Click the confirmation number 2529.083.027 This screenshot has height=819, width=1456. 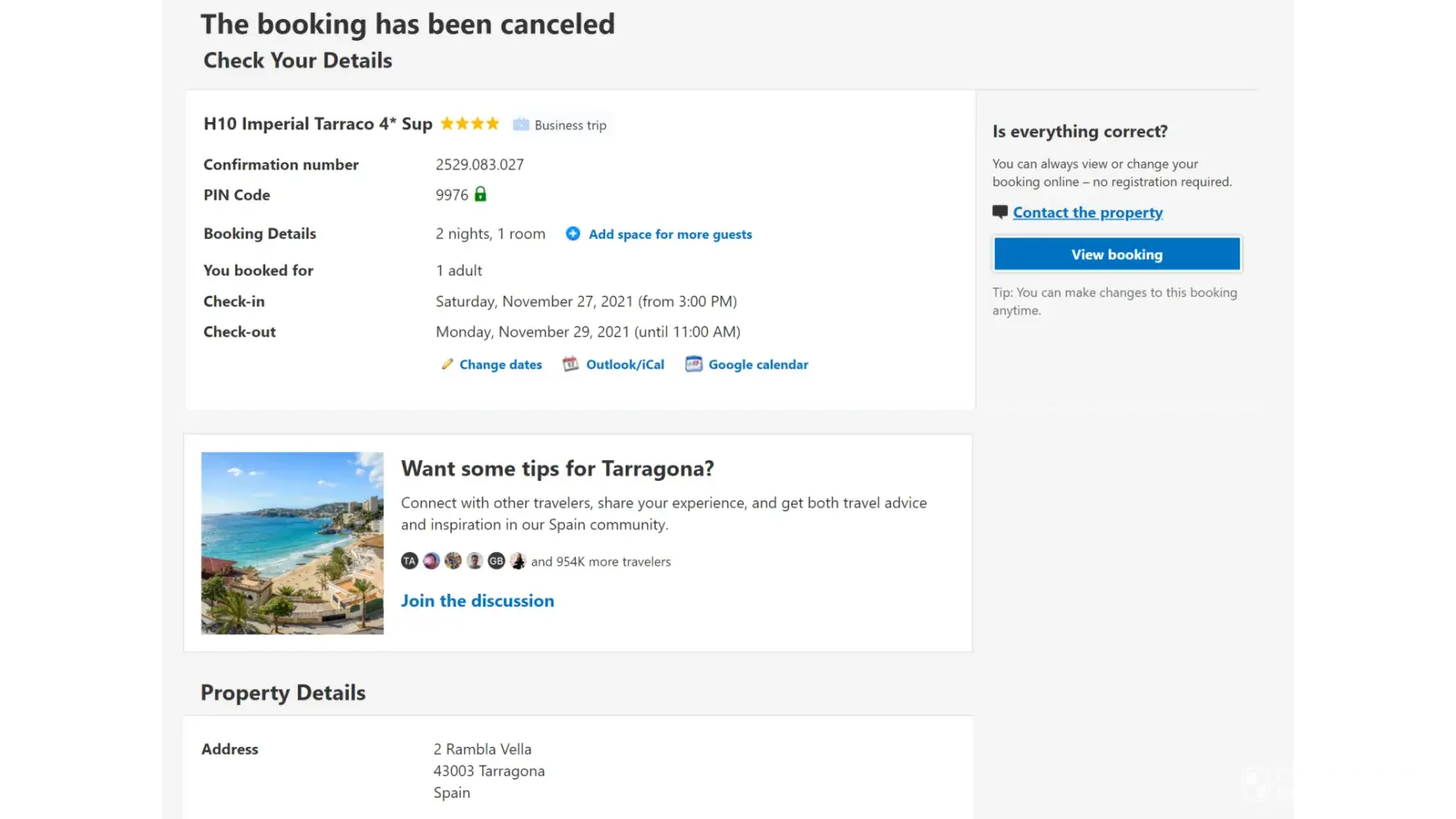click(x=480, y=165)
